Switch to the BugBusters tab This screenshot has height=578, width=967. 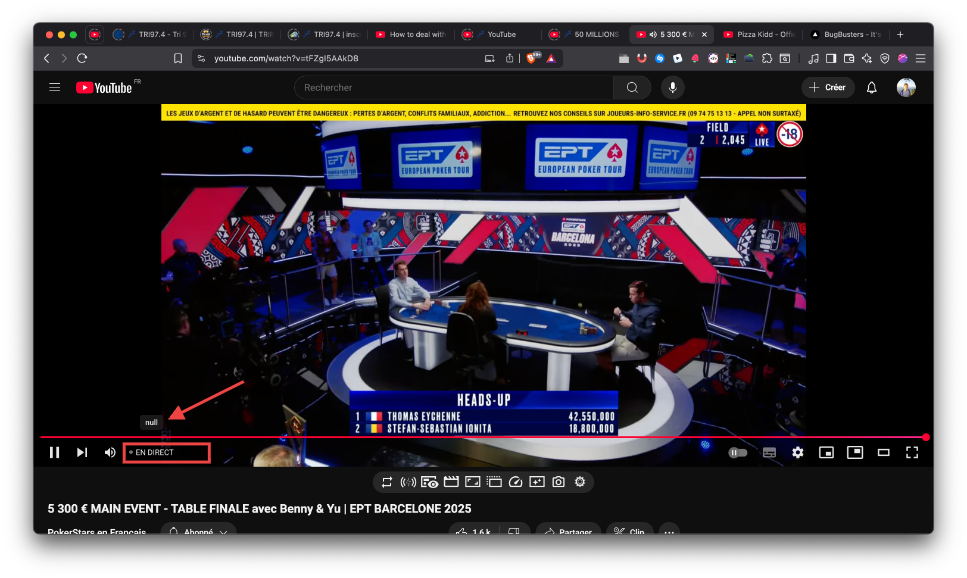pos(846,34)
